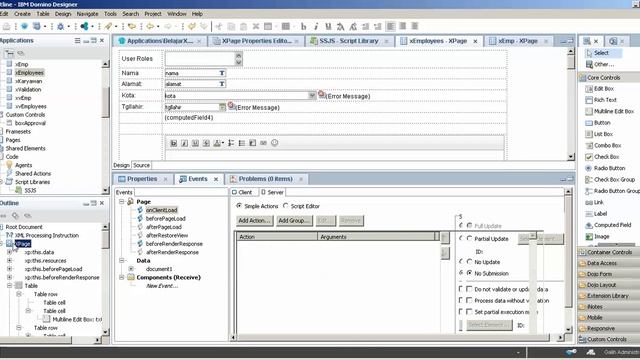Viewport: 640px width, 360px height.
Task: Expand document1 under Data events
Action: click(131, 269)
